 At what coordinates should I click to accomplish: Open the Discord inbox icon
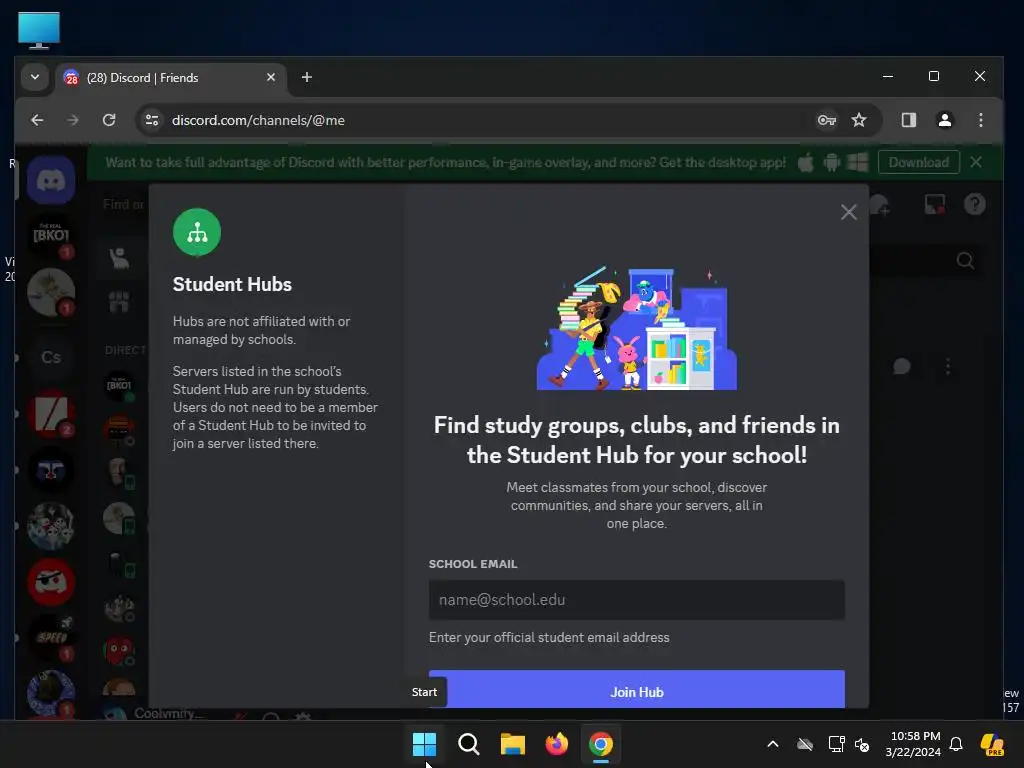(x=935, y=204)
